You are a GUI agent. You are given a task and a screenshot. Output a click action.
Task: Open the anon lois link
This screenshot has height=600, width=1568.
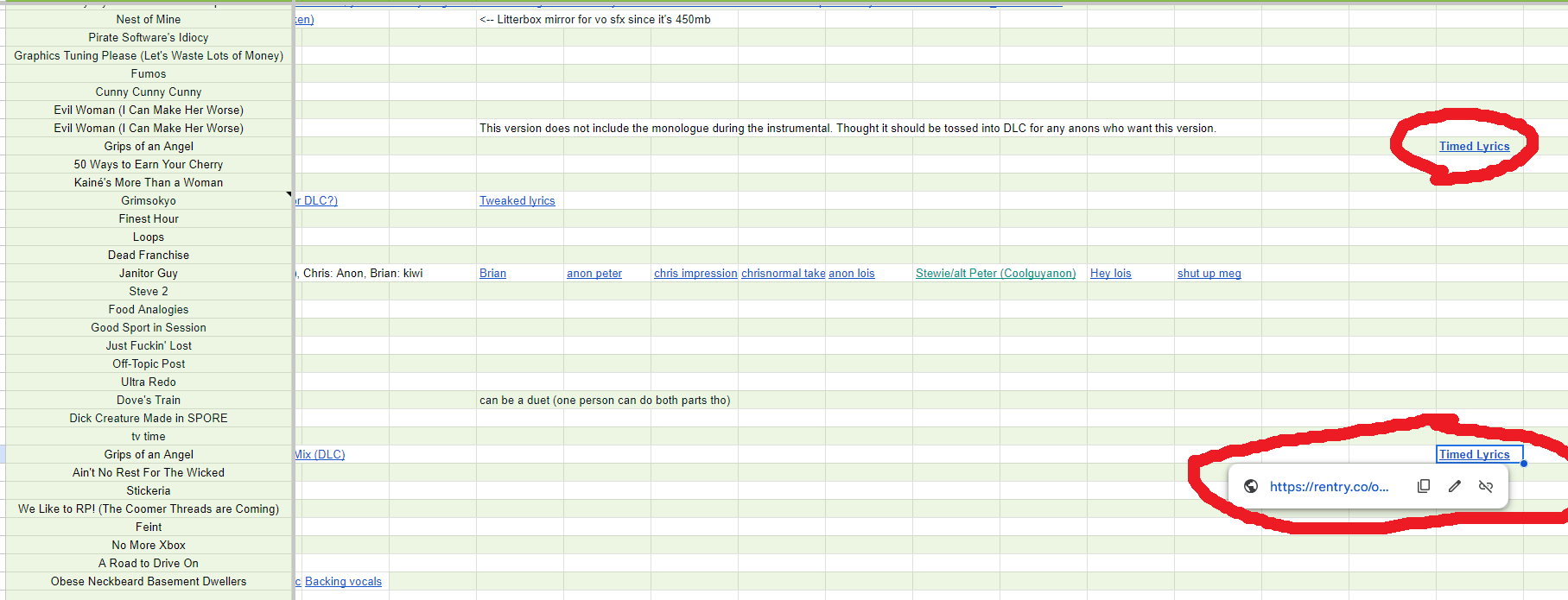click(x=851, y=273)
